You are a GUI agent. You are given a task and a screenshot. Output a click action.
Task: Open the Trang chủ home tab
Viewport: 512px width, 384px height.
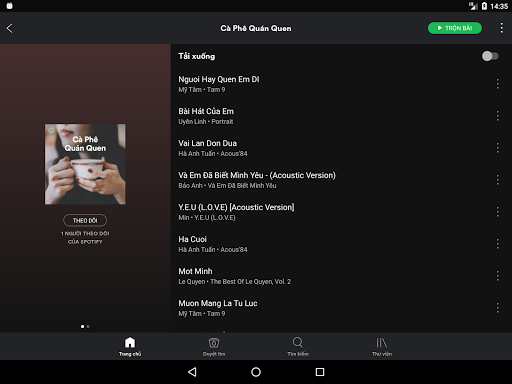(x=130, y=346)
